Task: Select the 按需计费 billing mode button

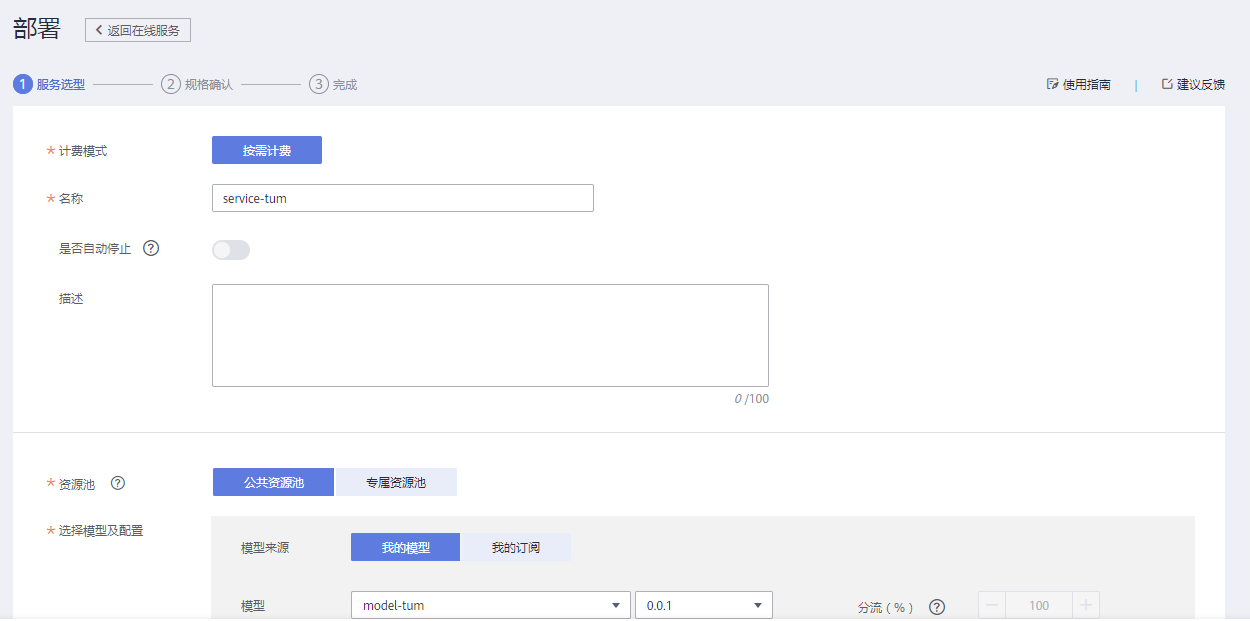Action: tap(267, 150)
